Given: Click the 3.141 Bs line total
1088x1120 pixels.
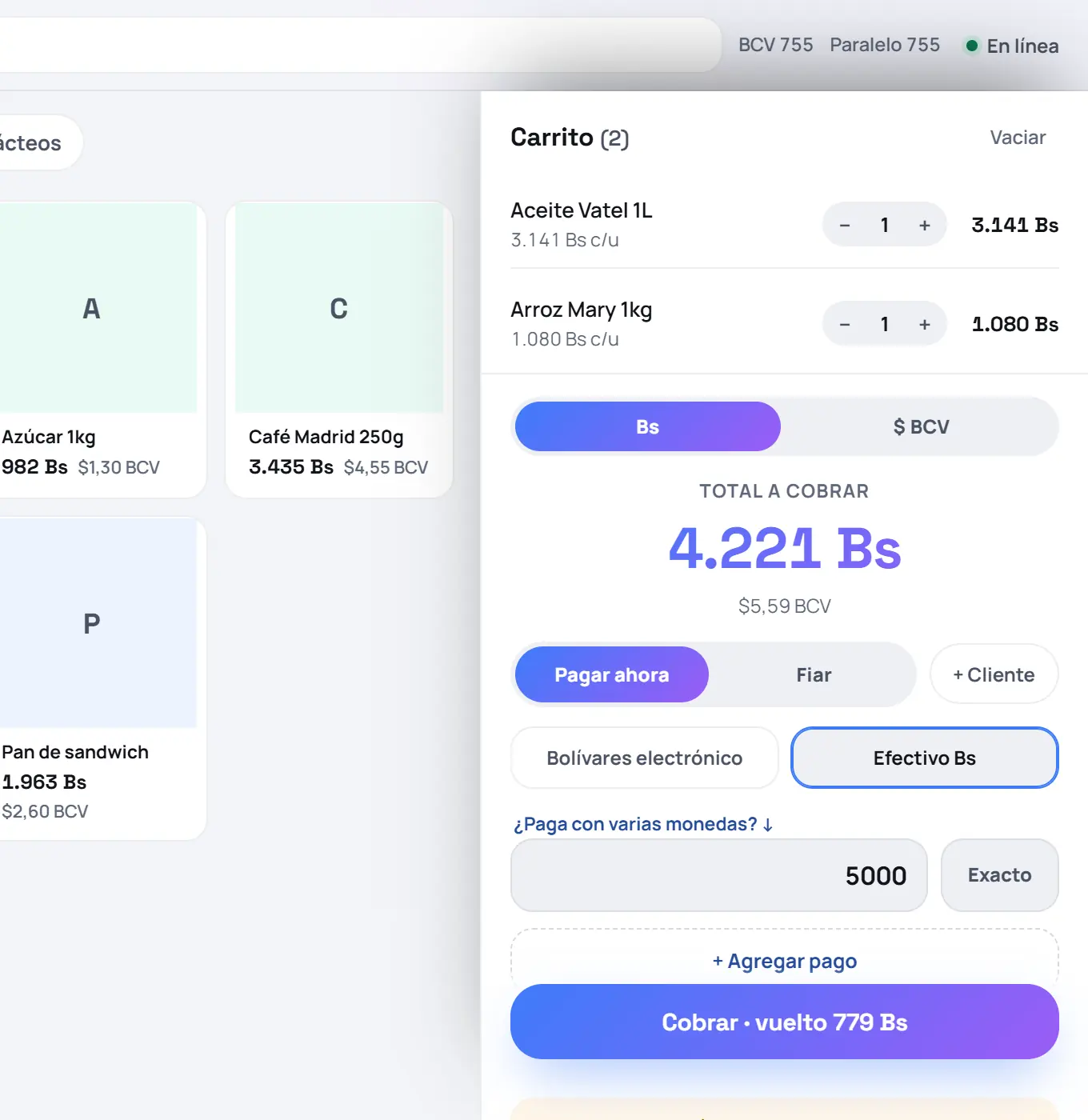Looking at the screenshot, I should pyautogui.click(x=1014, y=225).
